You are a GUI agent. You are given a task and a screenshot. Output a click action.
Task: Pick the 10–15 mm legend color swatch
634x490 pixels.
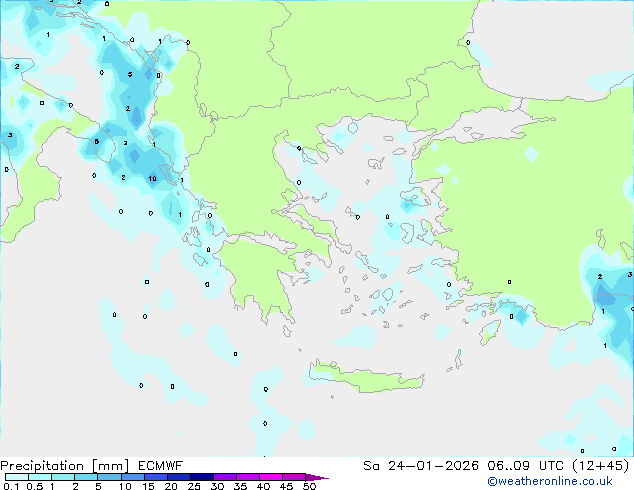pos(132,477)
